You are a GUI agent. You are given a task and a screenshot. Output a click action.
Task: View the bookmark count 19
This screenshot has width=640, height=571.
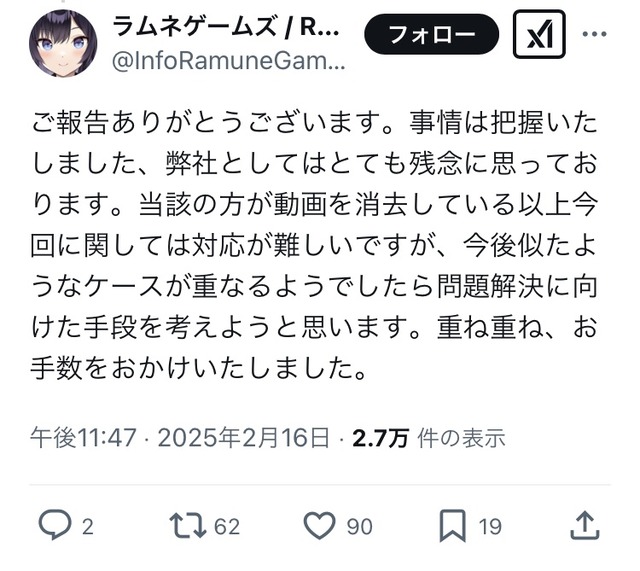[x=490, y=527]
